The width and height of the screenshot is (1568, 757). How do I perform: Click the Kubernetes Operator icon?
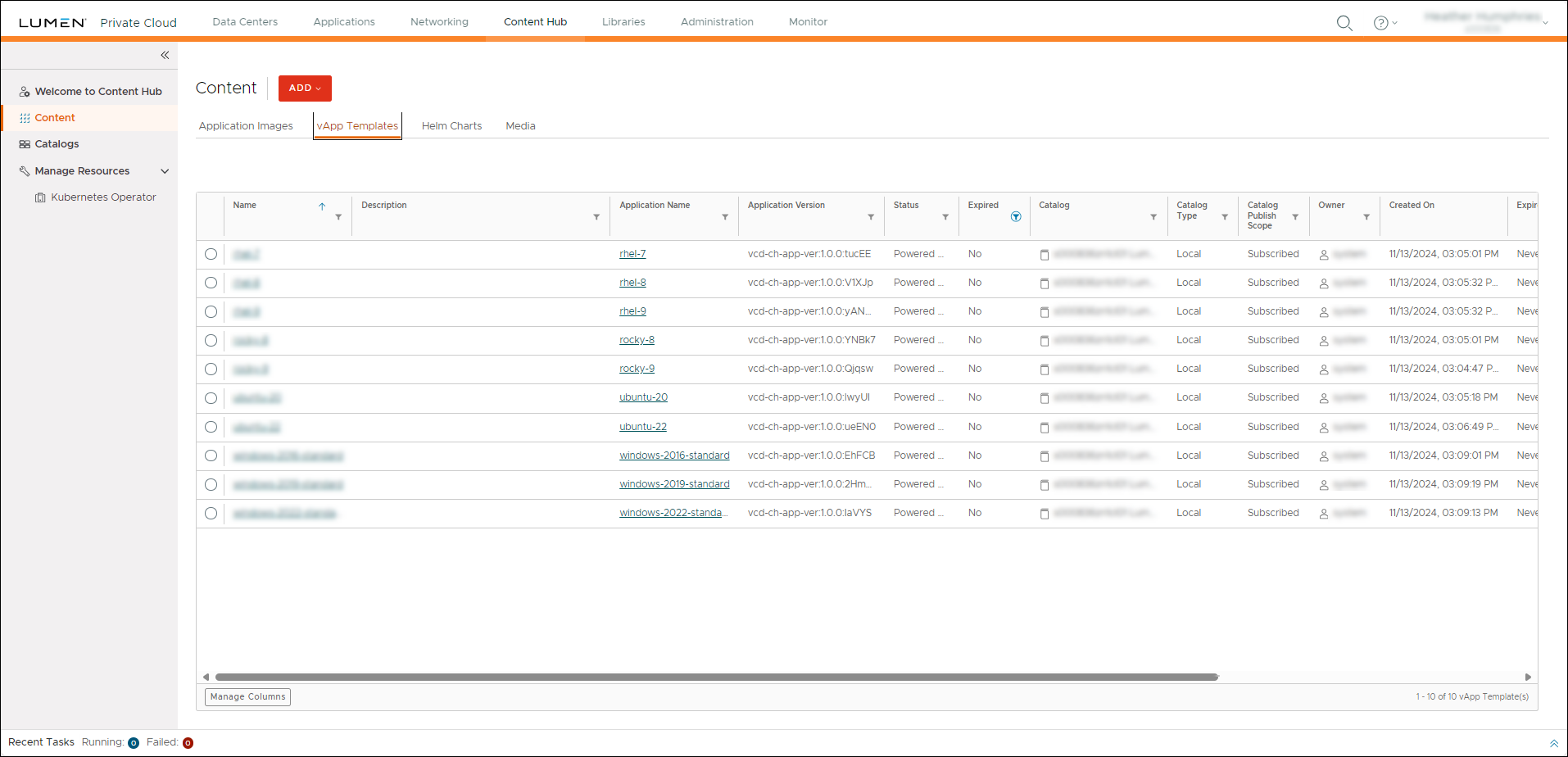[40, 197]
